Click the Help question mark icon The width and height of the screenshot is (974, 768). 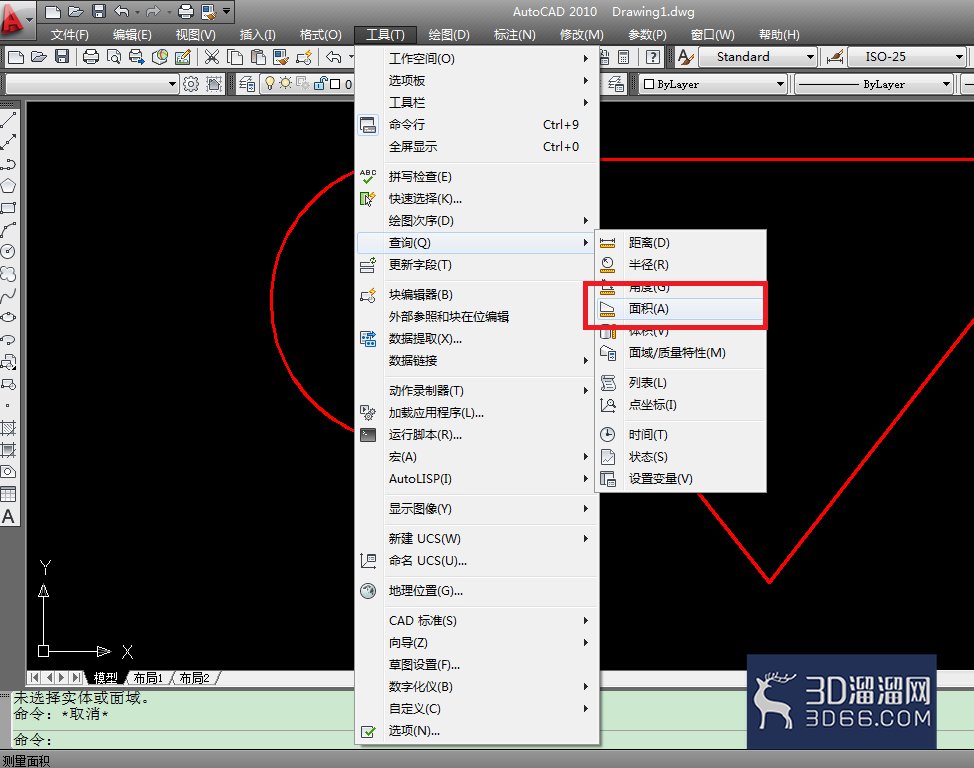(652, 57)
